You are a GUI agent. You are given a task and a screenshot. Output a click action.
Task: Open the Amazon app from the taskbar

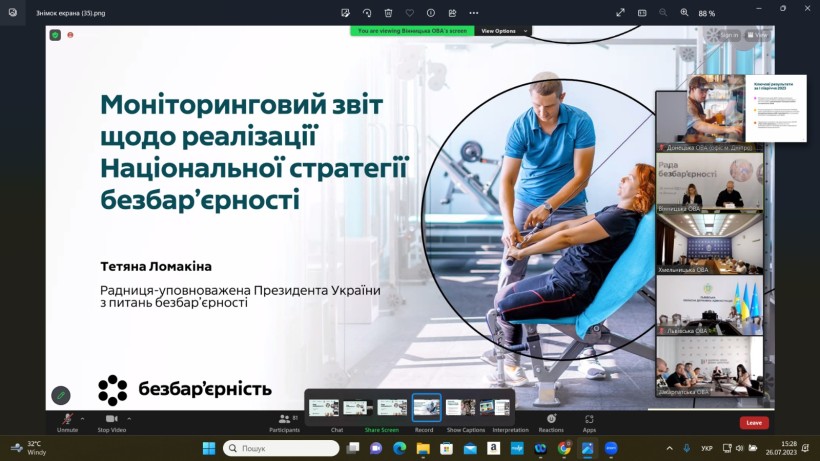point(493,448)
